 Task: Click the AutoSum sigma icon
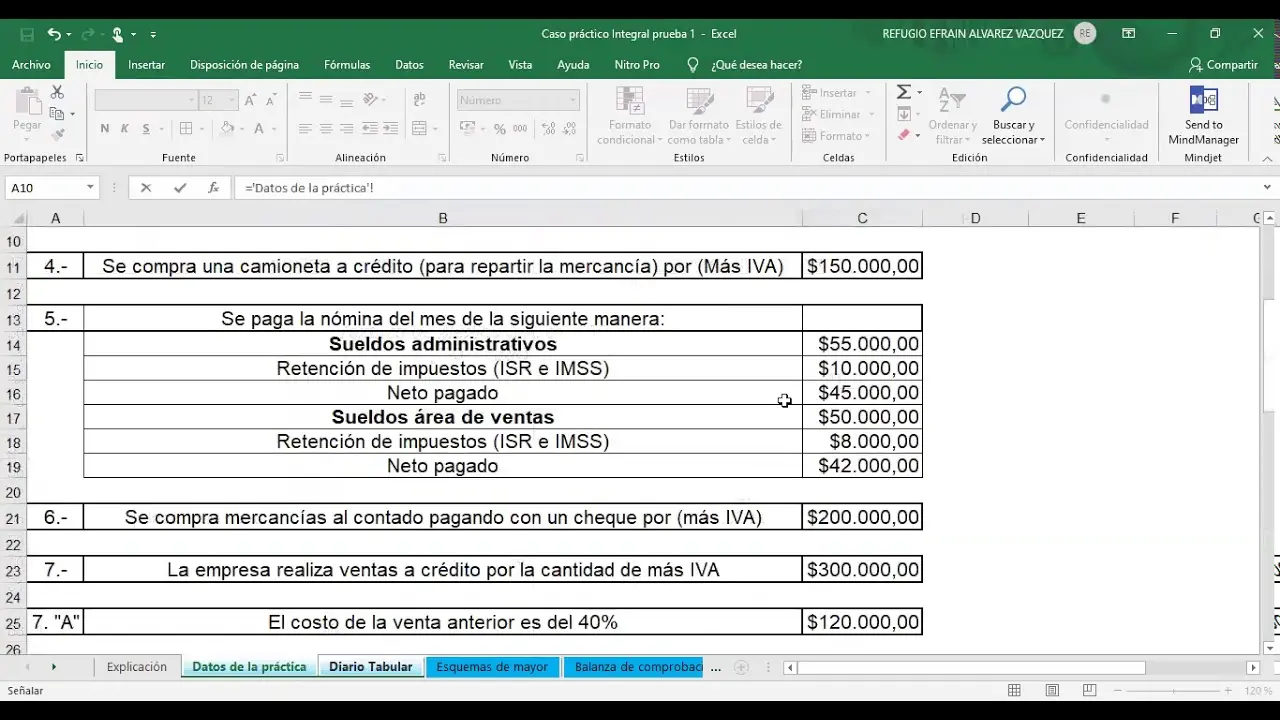(903, 92)
